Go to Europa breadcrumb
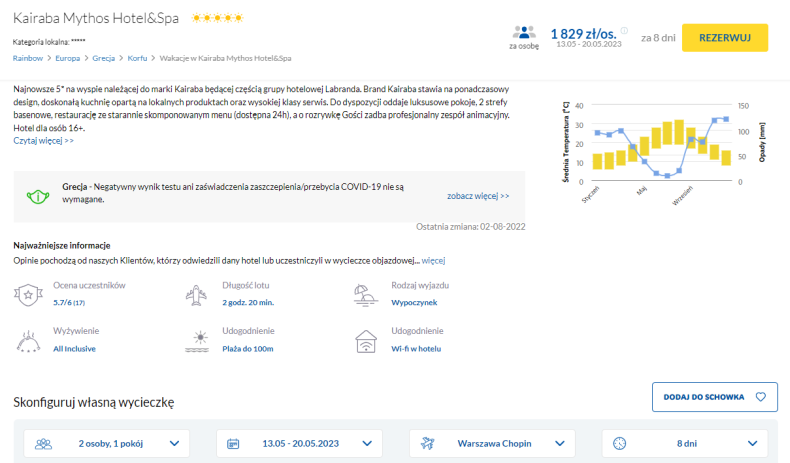790x463 pixels. (x=68, y=58)
